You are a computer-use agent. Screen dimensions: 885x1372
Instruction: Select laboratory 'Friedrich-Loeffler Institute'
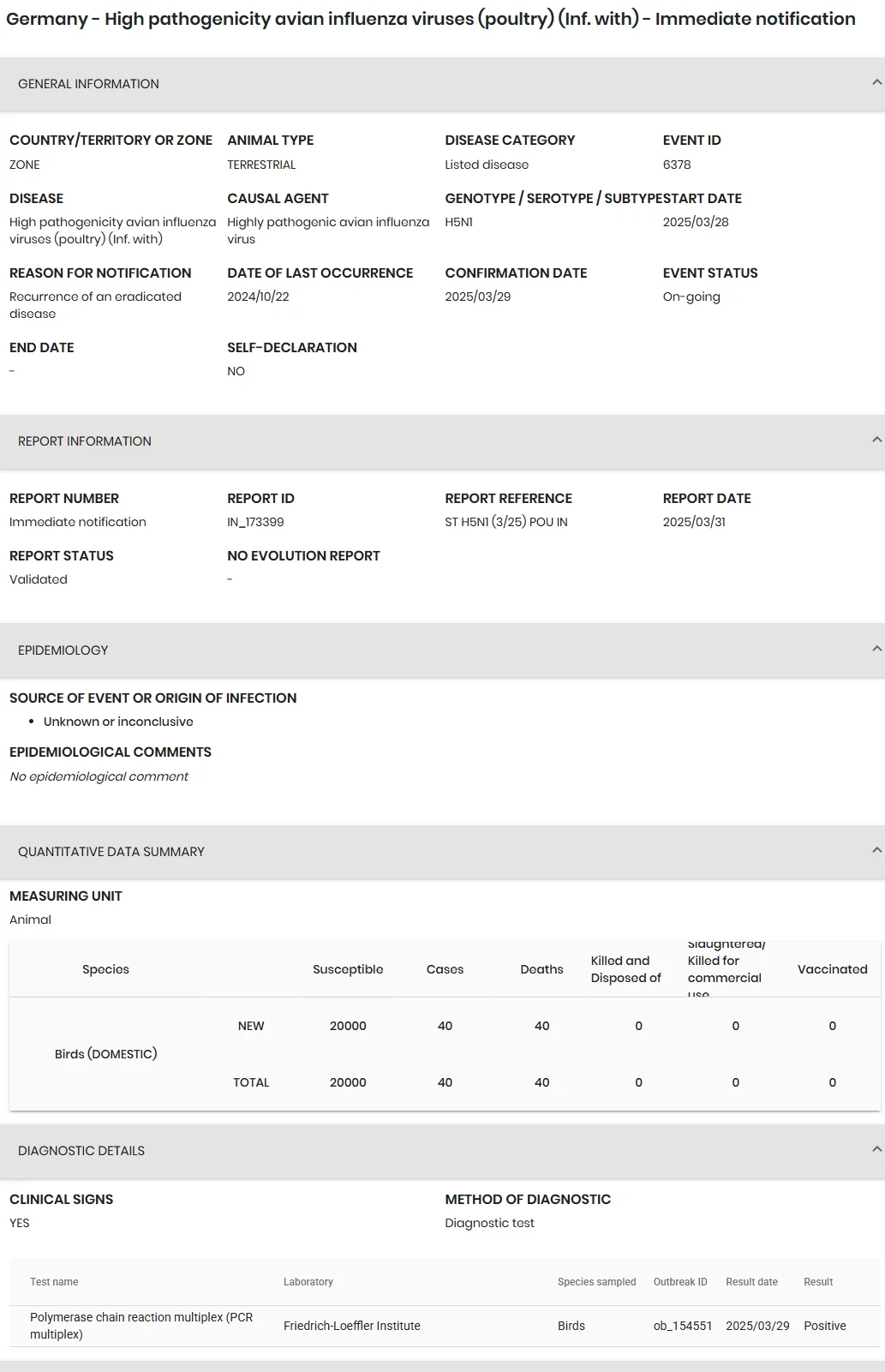pos(352,1326)
